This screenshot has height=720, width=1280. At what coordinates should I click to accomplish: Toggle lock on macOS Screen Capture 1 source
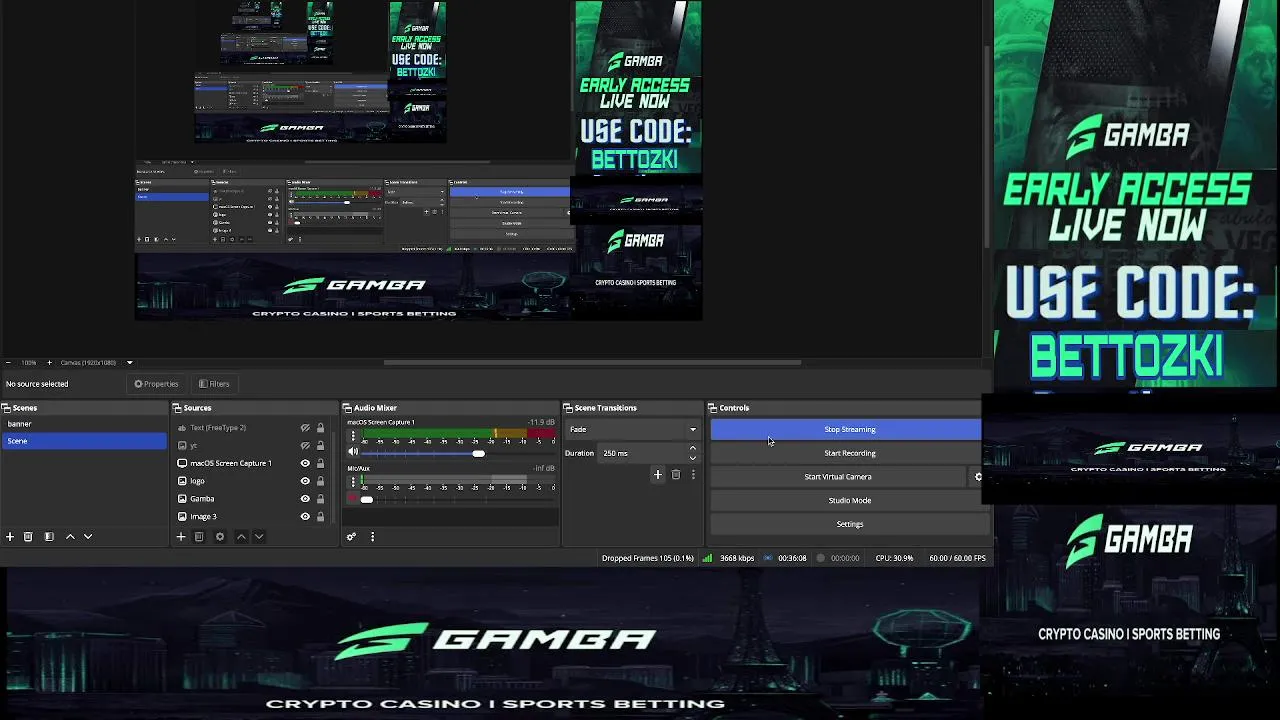pos(320,463)
